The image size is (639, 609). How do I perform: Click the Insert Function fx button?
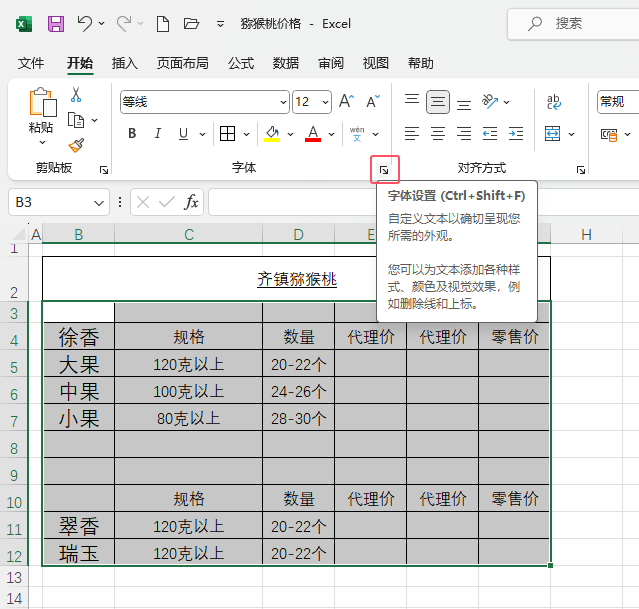click(x=191, y=202)
